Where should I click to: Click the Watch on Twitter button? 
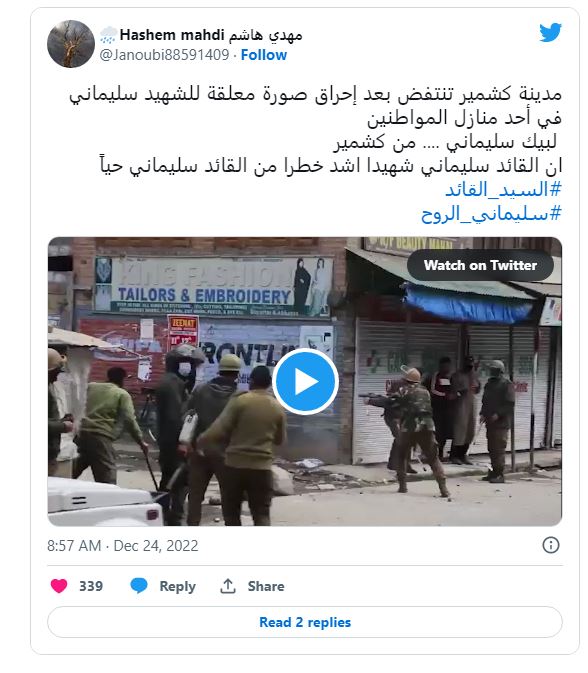click(x=480, y=265)
